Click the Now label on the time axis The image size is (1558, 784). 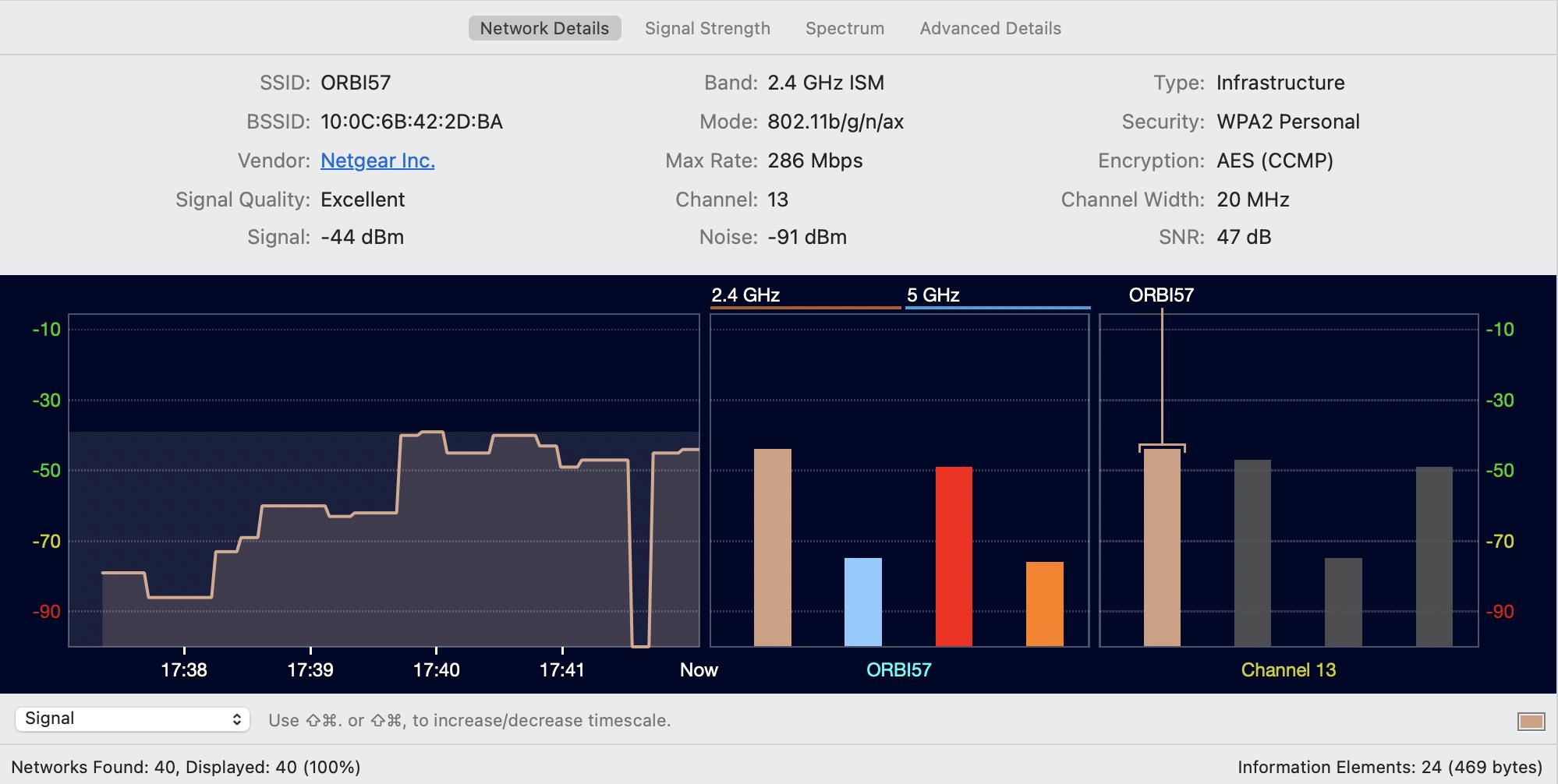coord(698,669)
